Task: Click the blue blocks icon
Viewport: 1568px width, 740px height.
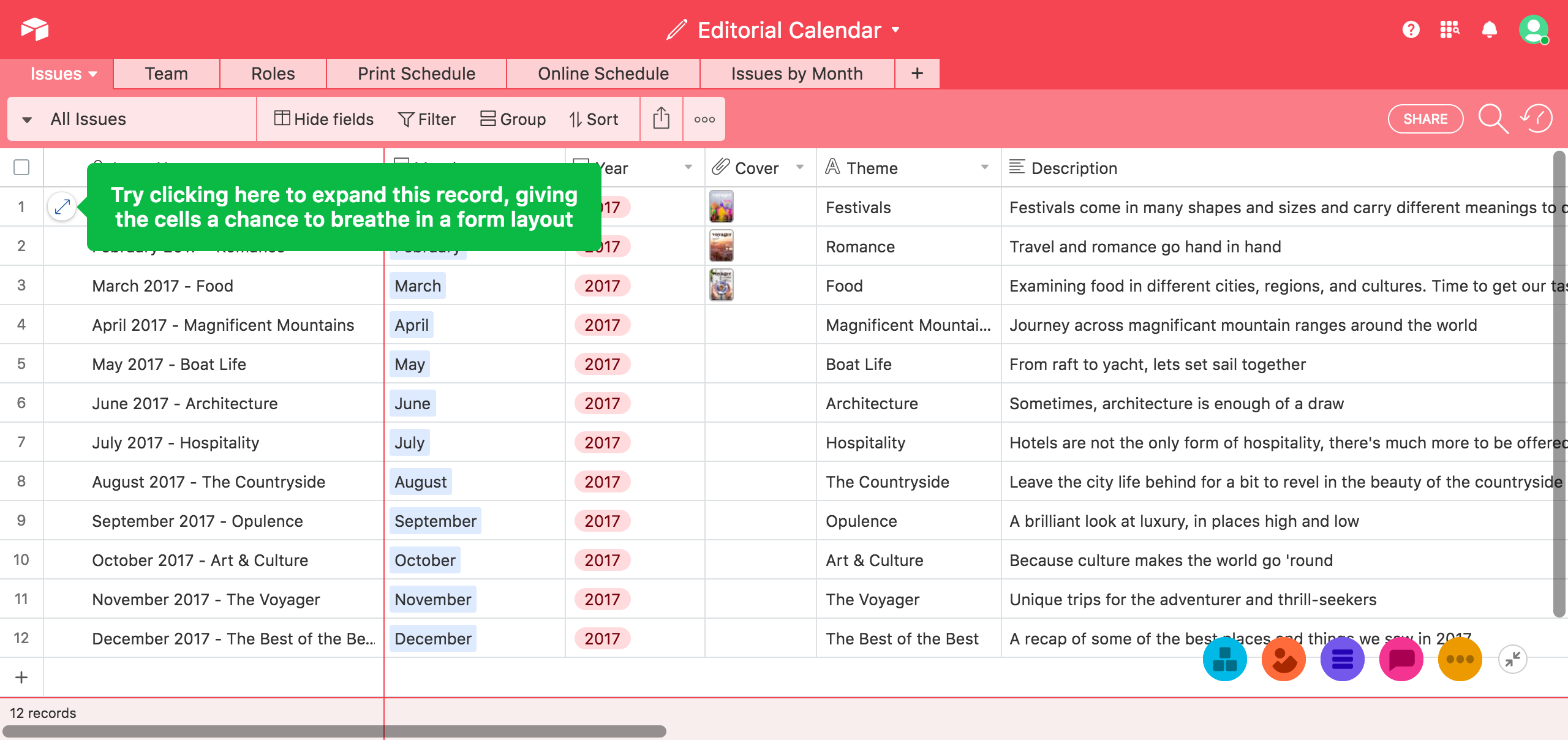Action: click(x=1224, y=659)
